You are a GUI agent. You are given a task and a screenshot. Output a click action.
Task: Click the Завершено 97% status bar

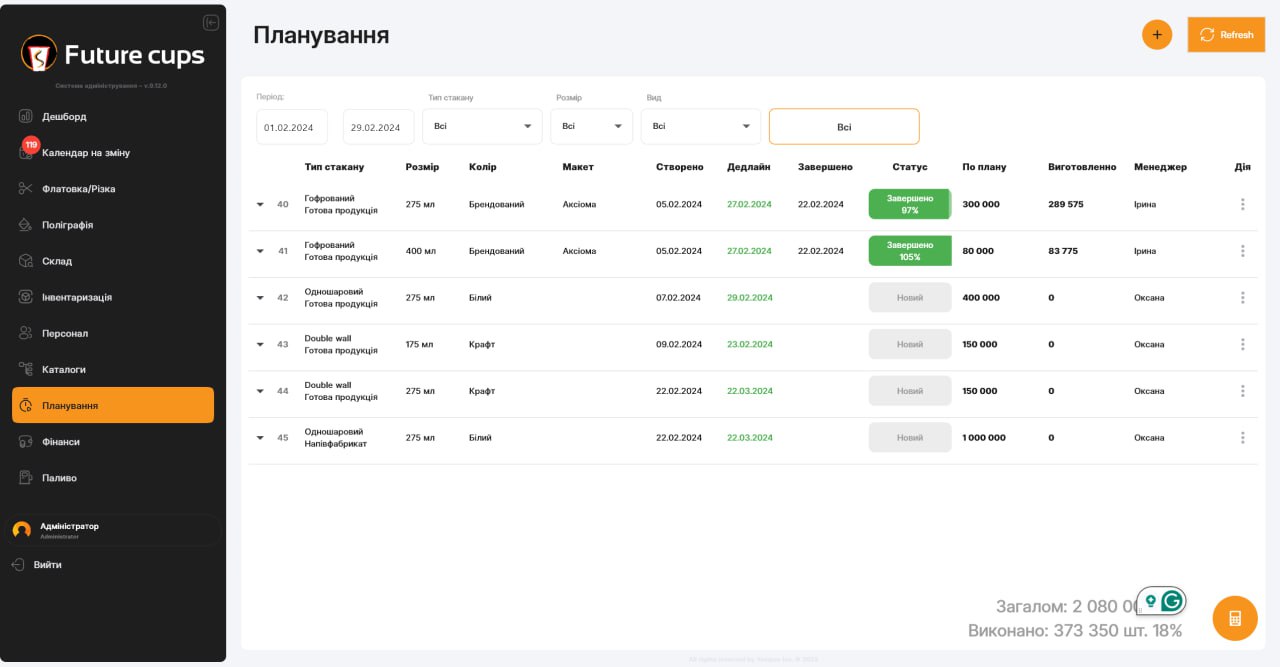click(x=910, y=204)
